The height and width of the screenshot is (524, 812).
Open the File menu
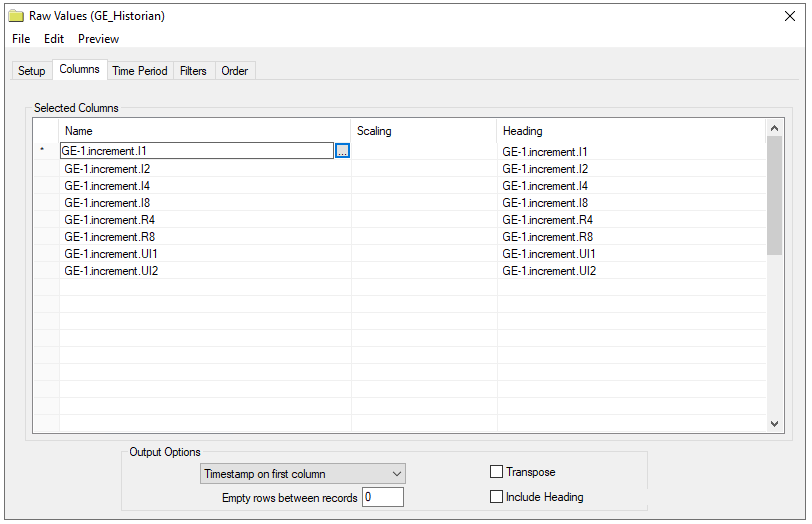[x=21, y=39]
